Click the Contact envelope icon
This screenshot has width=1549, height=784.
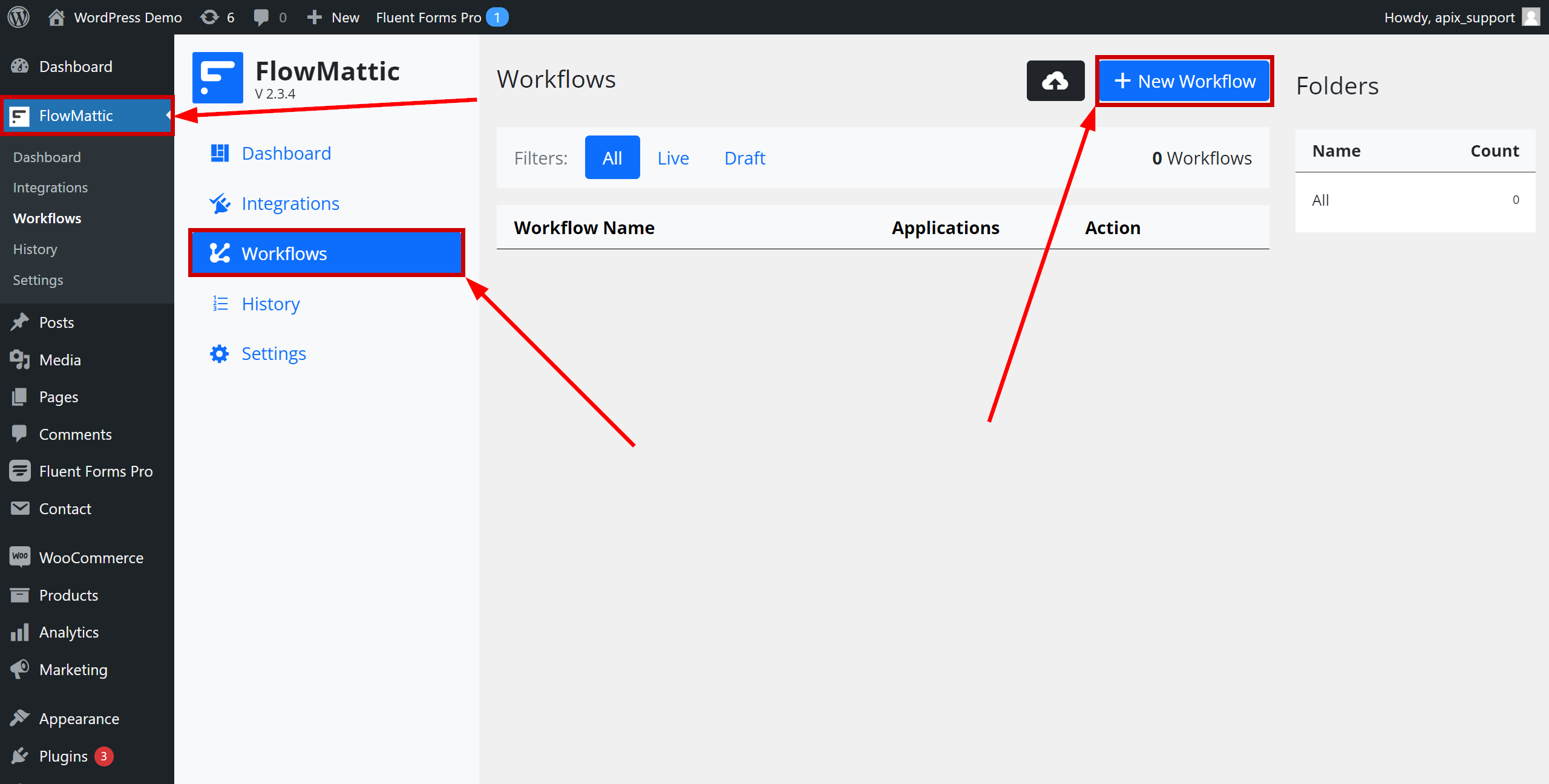tap(19, 508)
